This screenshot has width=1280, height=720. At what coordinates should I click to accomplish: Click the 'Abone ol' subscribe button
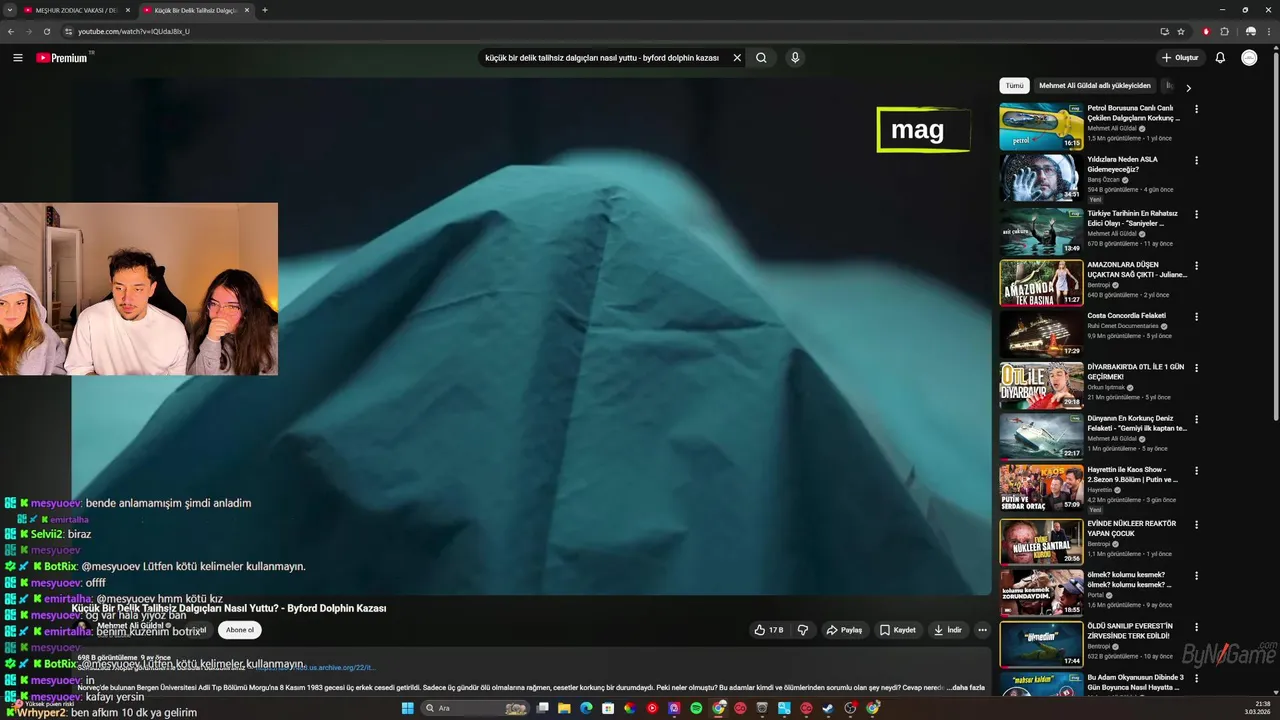tap(240, 630)
